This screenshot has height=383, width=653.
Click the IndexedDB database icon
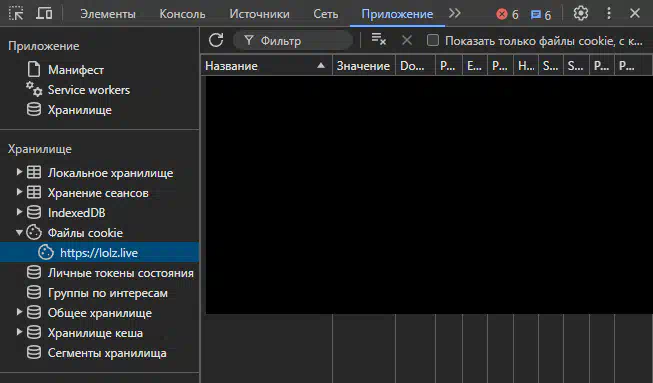point(34,212)
